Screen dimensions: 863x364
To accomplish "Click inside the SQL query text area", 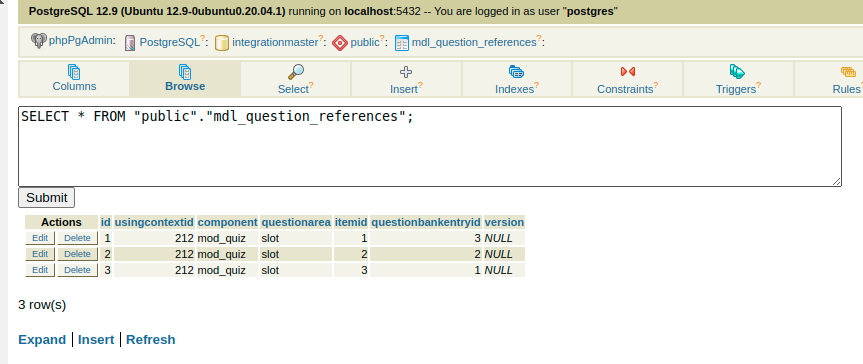I will point(430,146).
